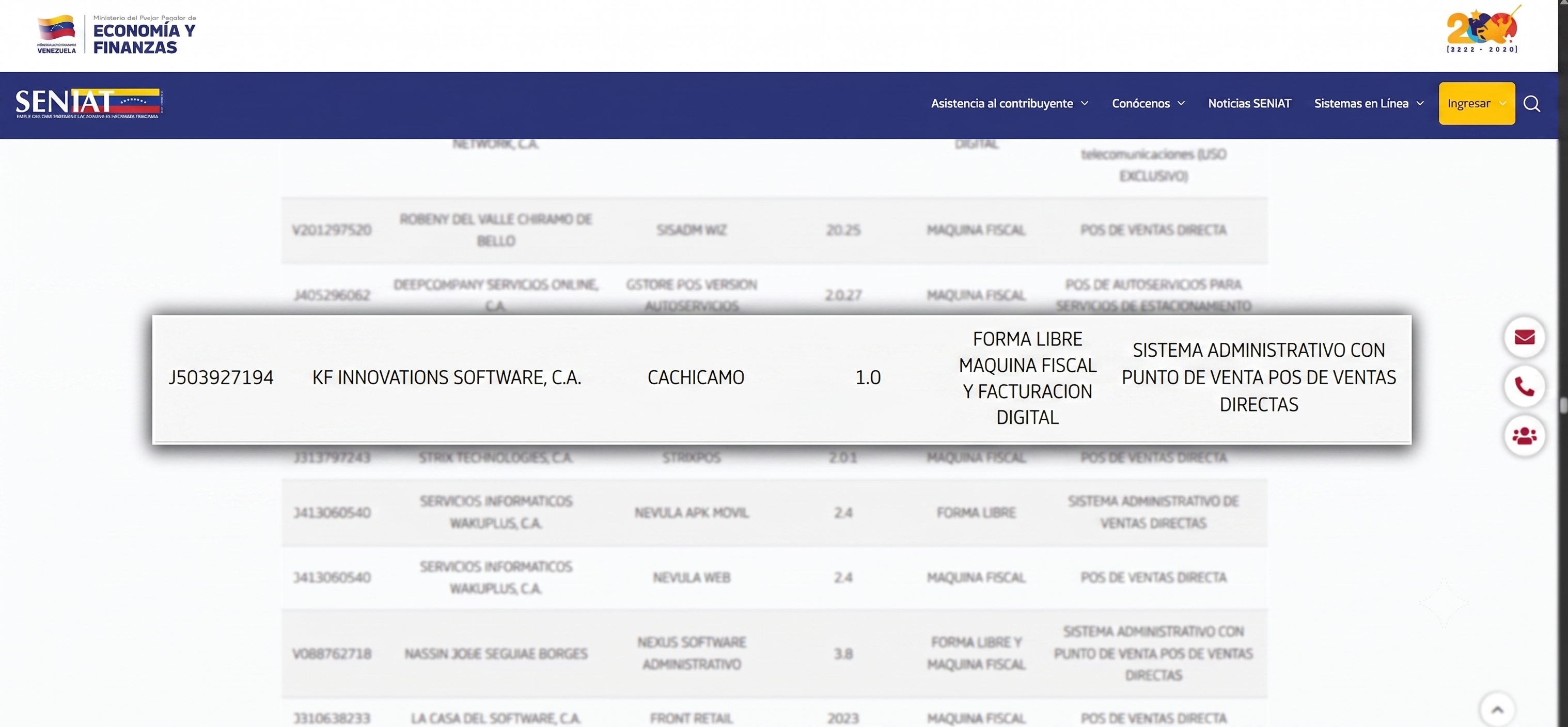Select blurred NEXUS SOFTWARE ADMINISTRATIVO cell

click(x=692, y=653)
